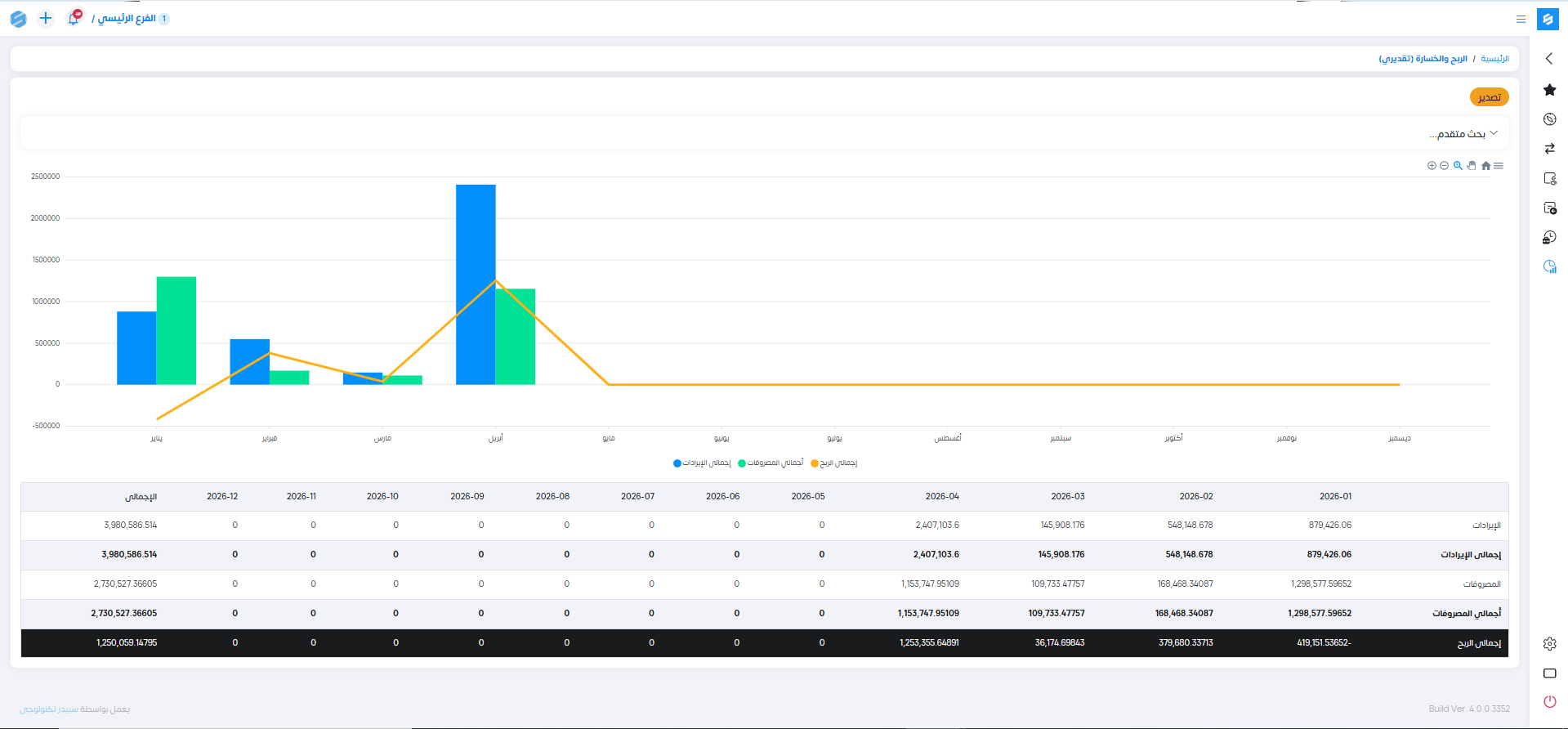
Task: Select the magnifier selection zoom tool
Action: tap(1458, 166)
